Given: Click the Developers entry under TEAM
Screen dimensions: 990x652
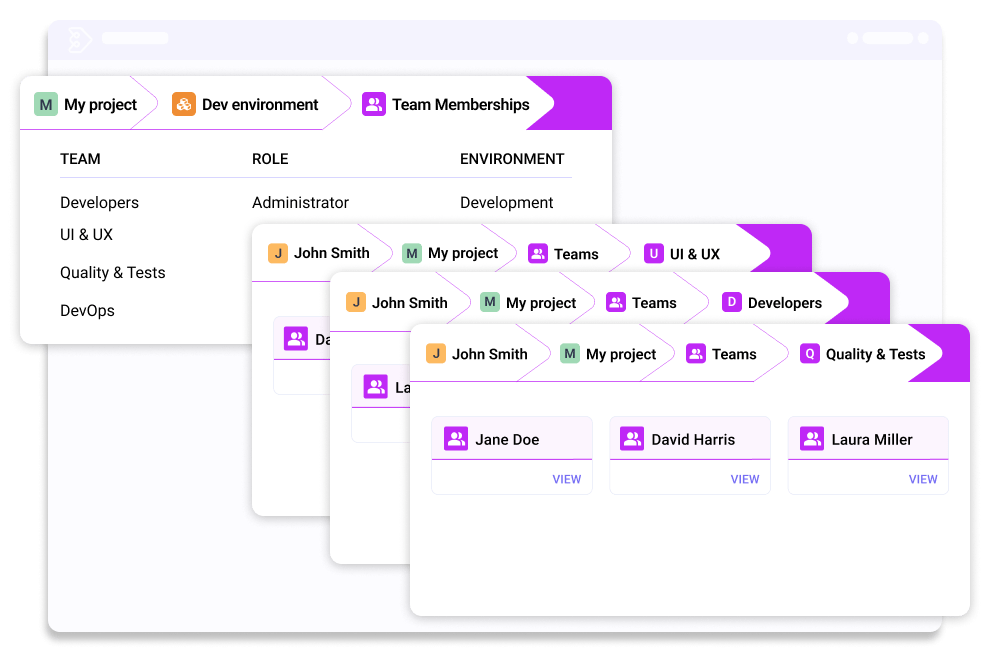Looking at the screenshot, I should pyautogui.click(x=99, y=202).
